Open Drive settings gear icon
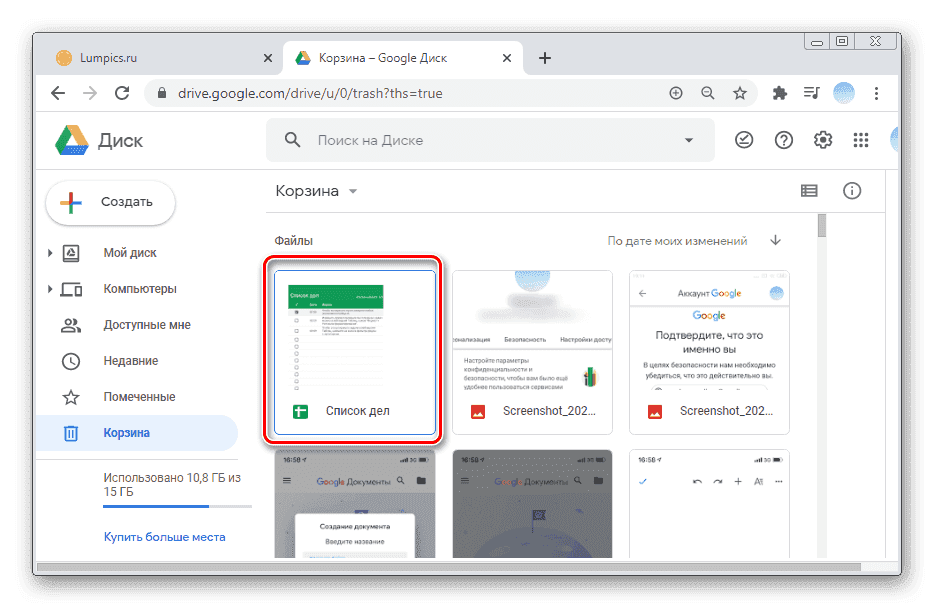Viewport: 934px width, 608px height. (823, 140)
